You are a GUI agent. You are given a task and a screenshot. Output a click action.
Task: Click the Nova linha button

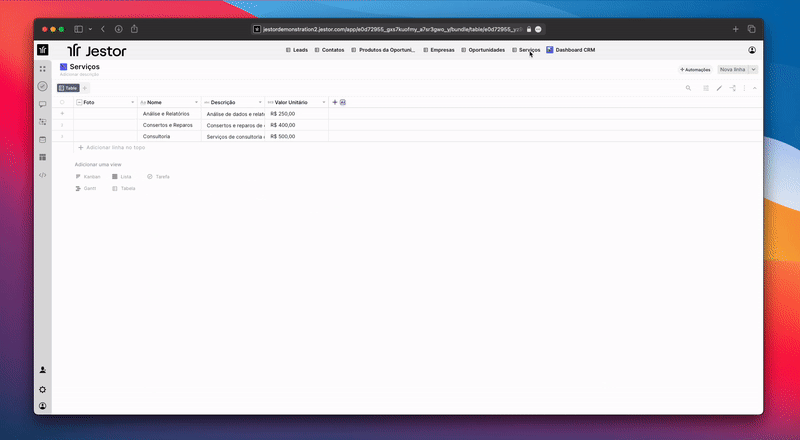733,69
